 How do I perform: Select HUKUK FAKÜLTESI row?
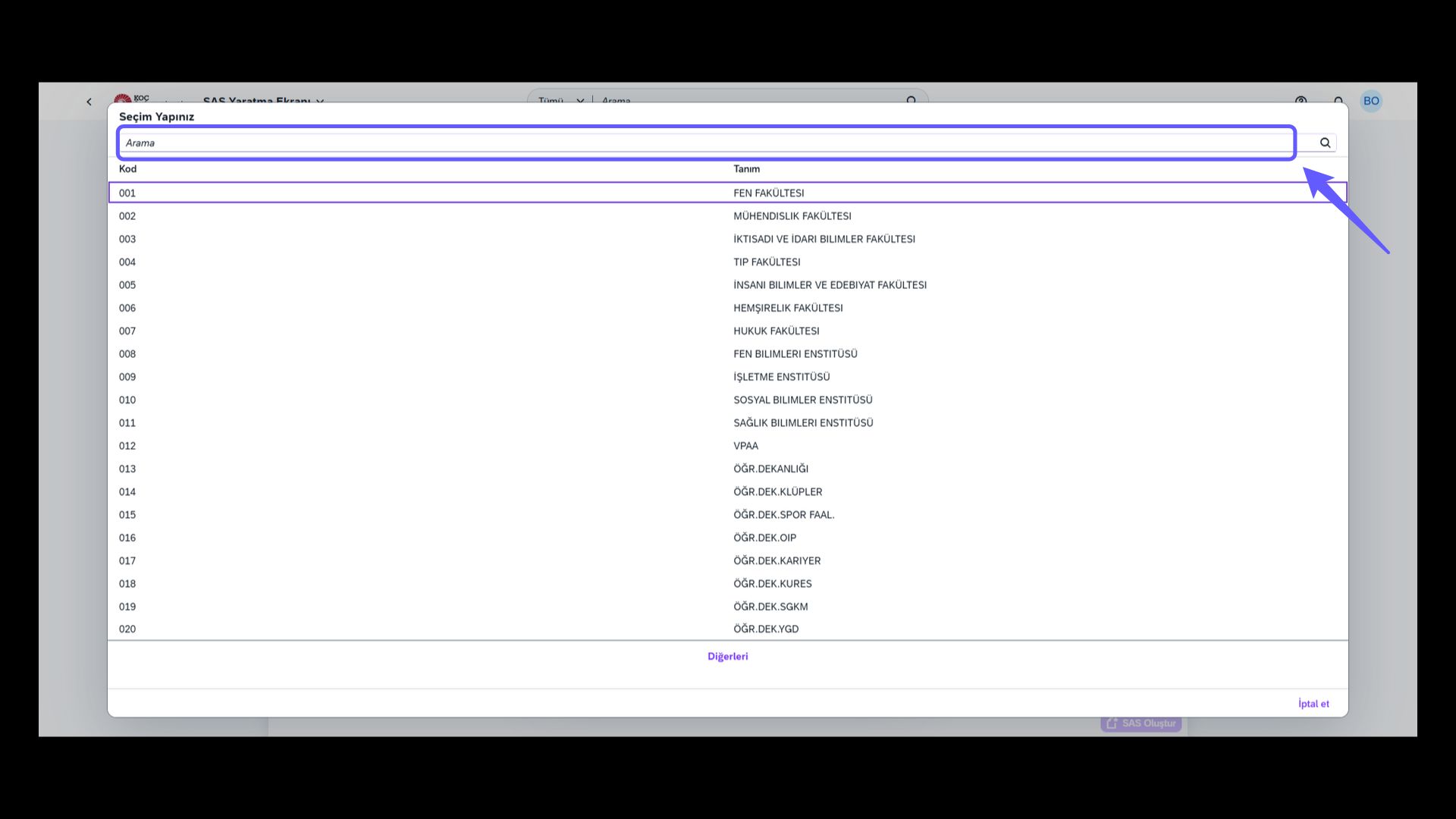[x=728, y=331]
